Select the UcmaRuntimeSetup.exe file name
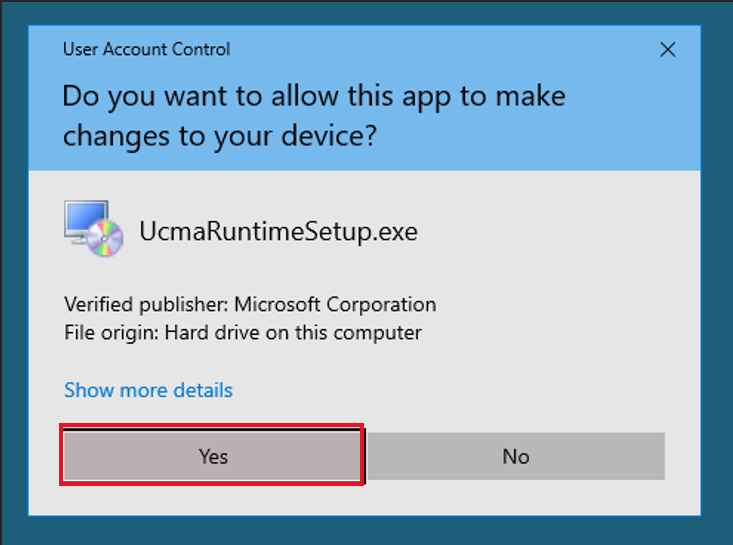733x545 pixels. pos(278,231)
